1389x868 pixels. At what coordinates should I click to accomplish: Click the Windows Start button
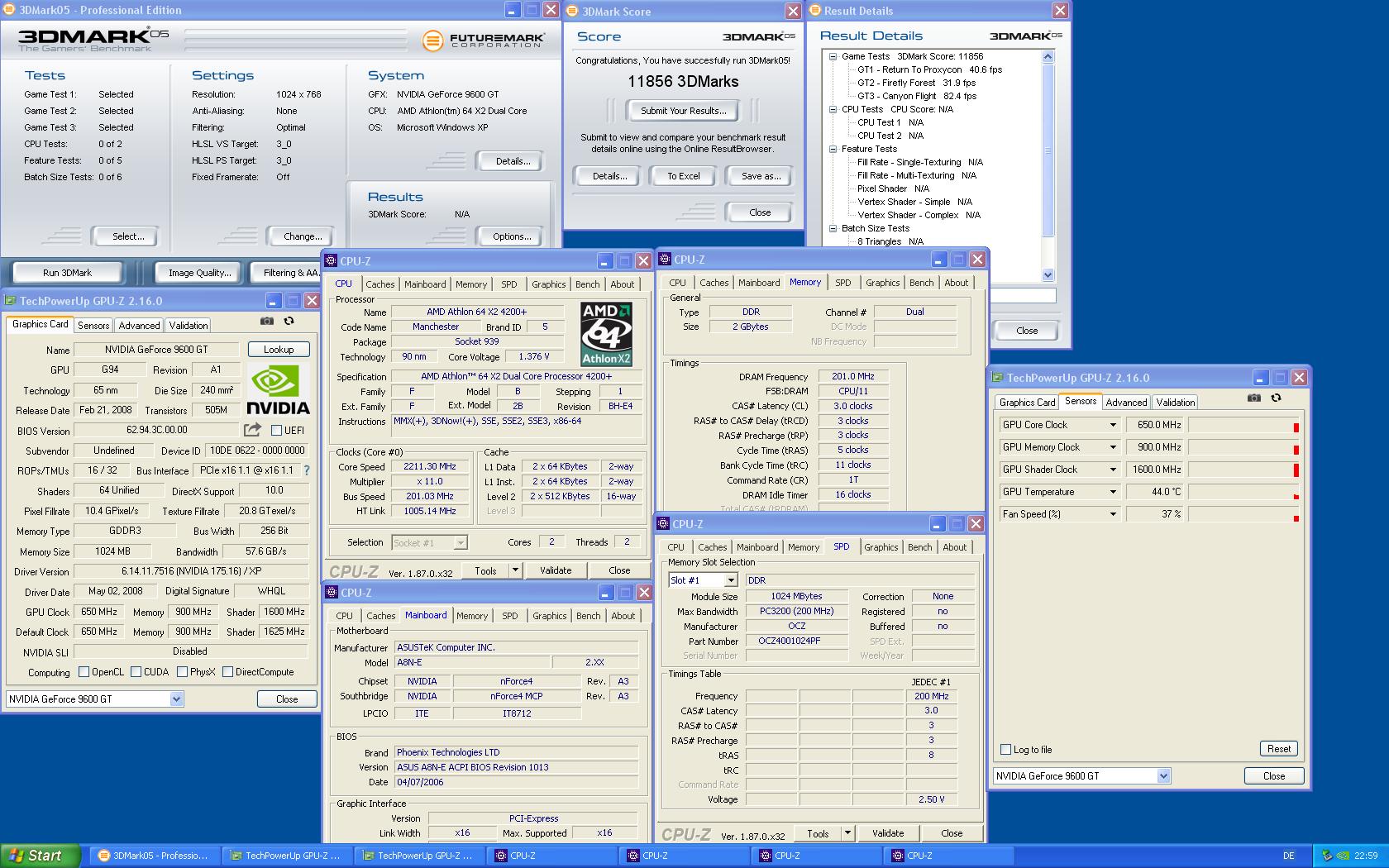point(40,856)
